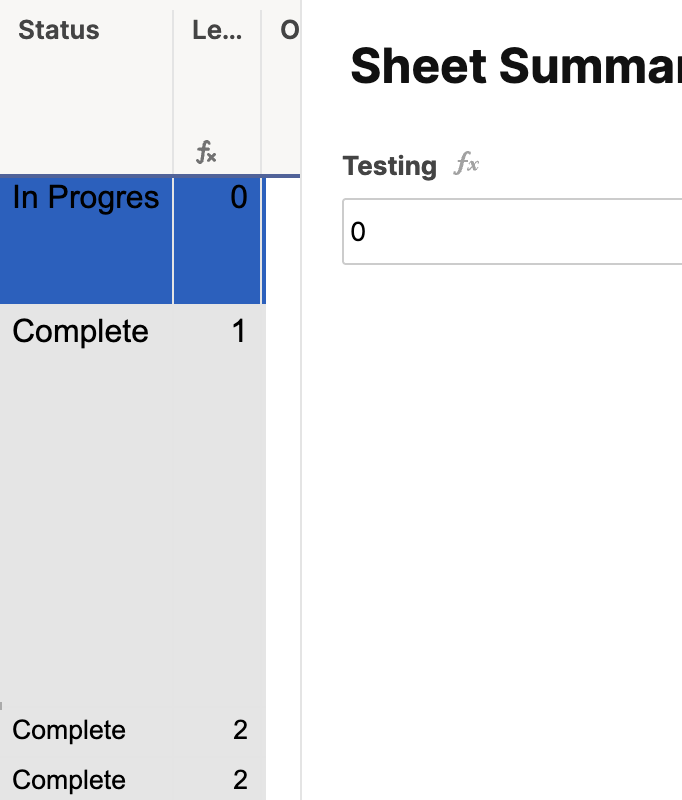Click the Complete status cell in the last row
This screenshot has width=682, height=800.
point(86,779)
